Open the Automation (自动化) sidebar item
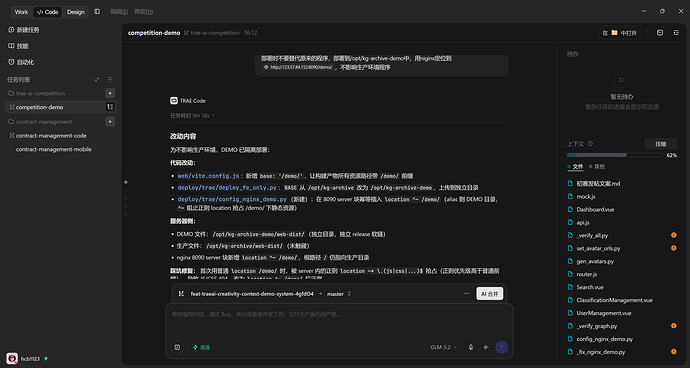 pyautogui.click(x=21, y=62)
